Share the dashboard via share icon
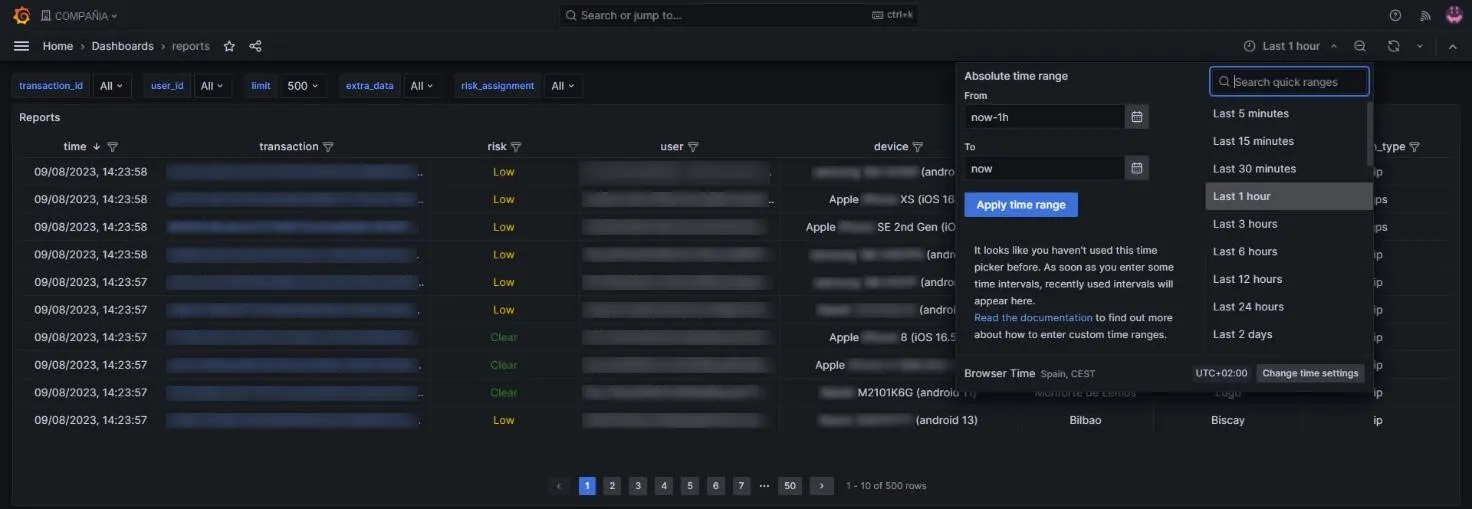1472x509 pixels. [255, 46]
